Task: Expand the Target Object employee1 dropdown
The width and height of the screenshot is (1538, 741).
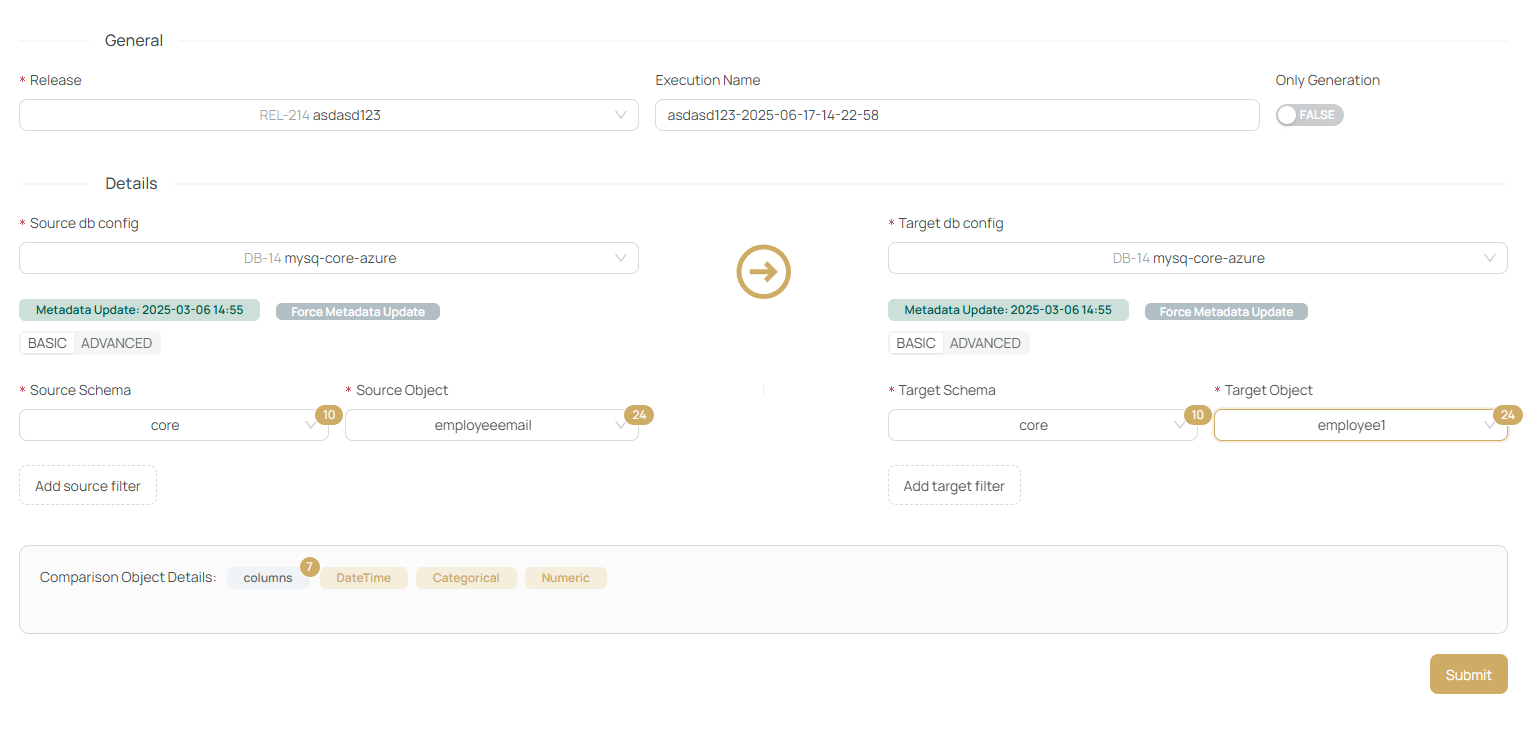Action: (1360, 424)
